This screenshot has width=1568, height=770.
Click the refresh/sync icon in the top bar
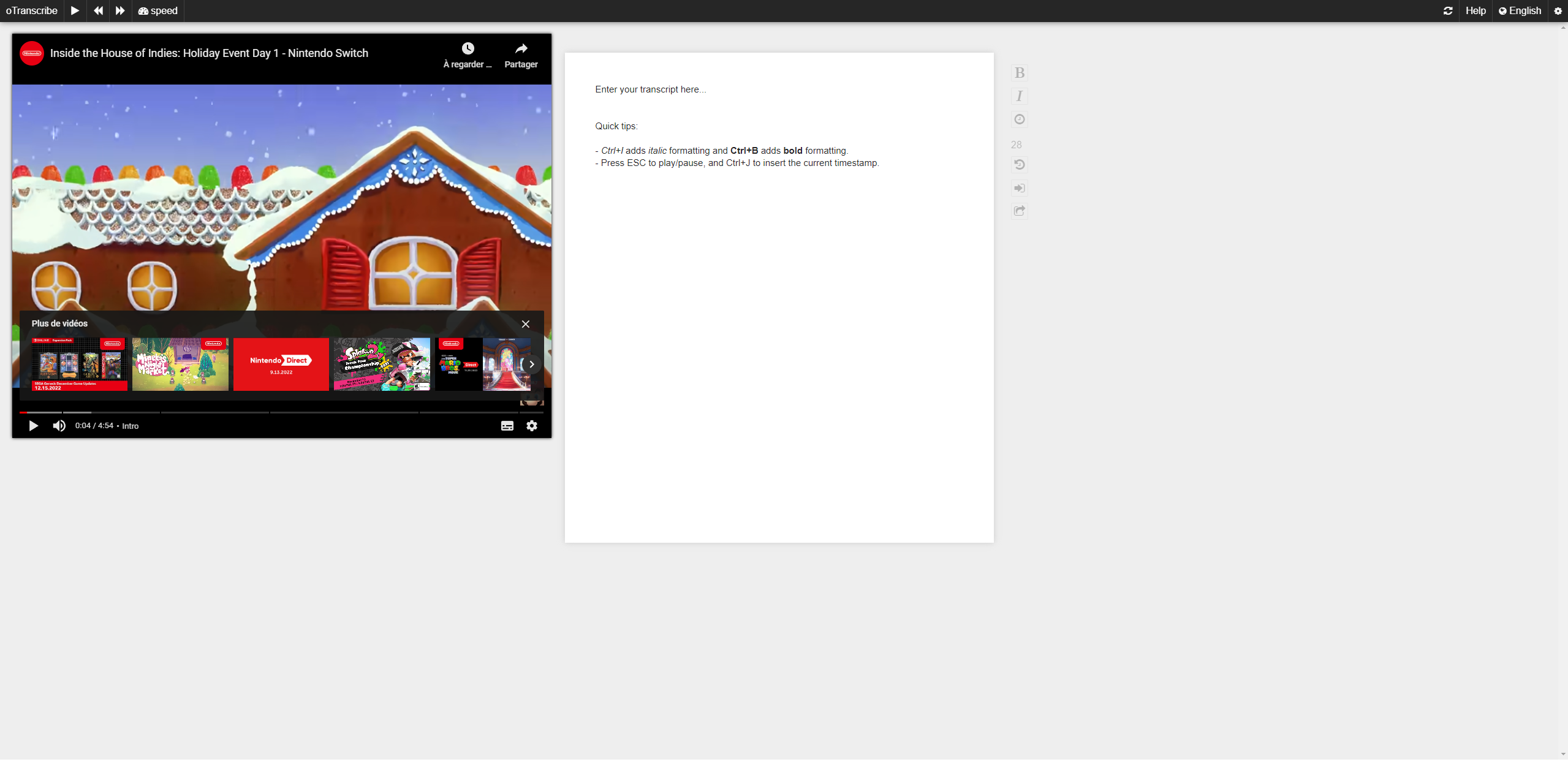pyautogui.click(x=1448, y=11)
